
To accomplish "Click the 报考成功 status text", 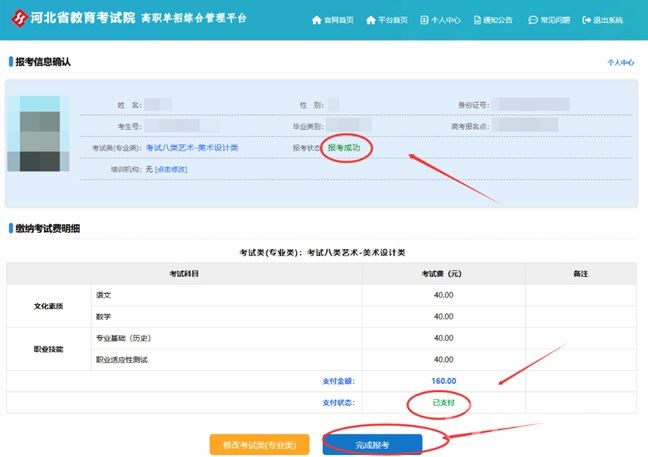I will tap(344, 148).
